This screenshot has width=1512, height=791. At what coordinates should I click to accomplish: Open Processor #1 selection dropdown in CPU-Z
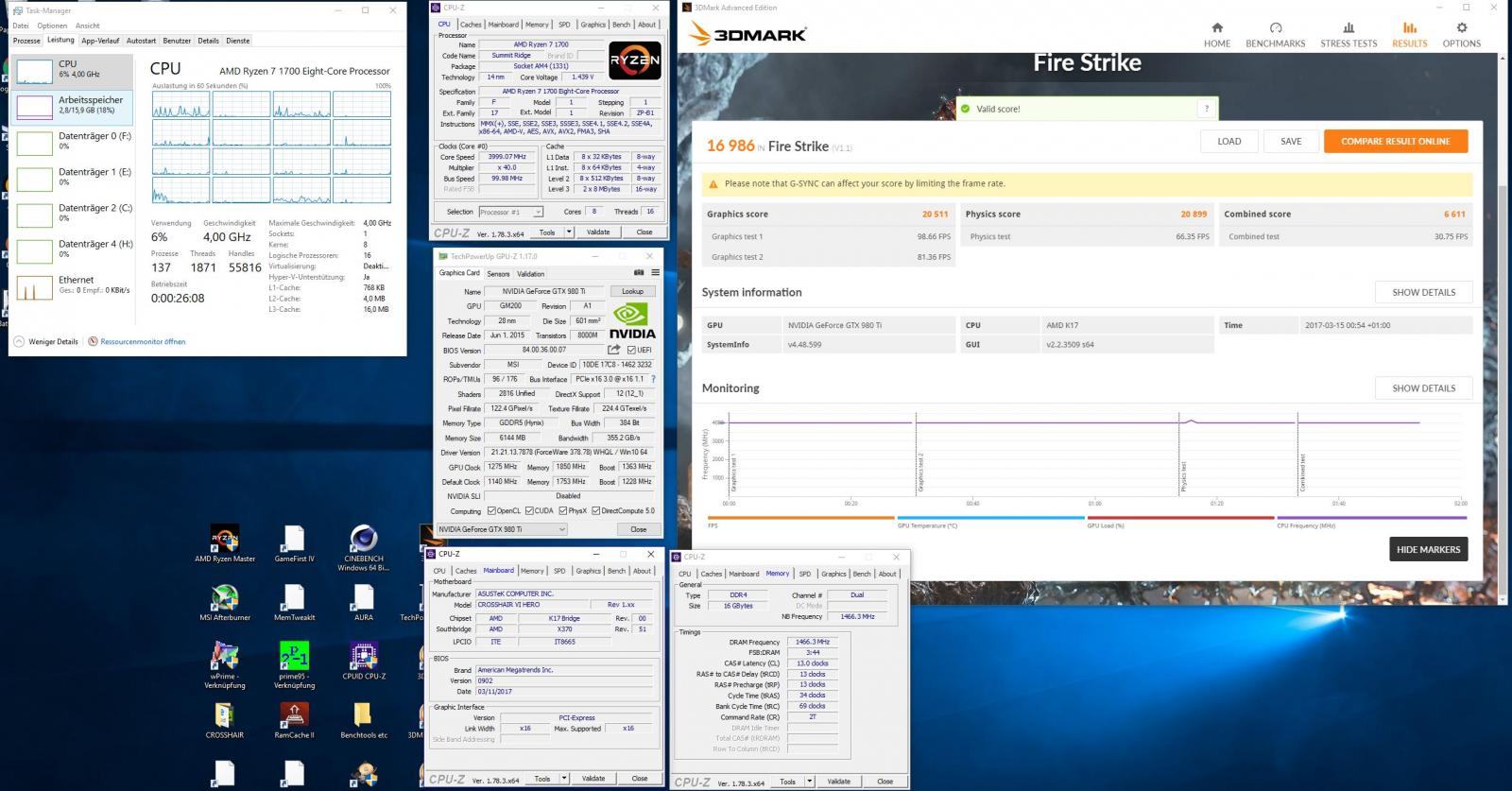[510, 212]
